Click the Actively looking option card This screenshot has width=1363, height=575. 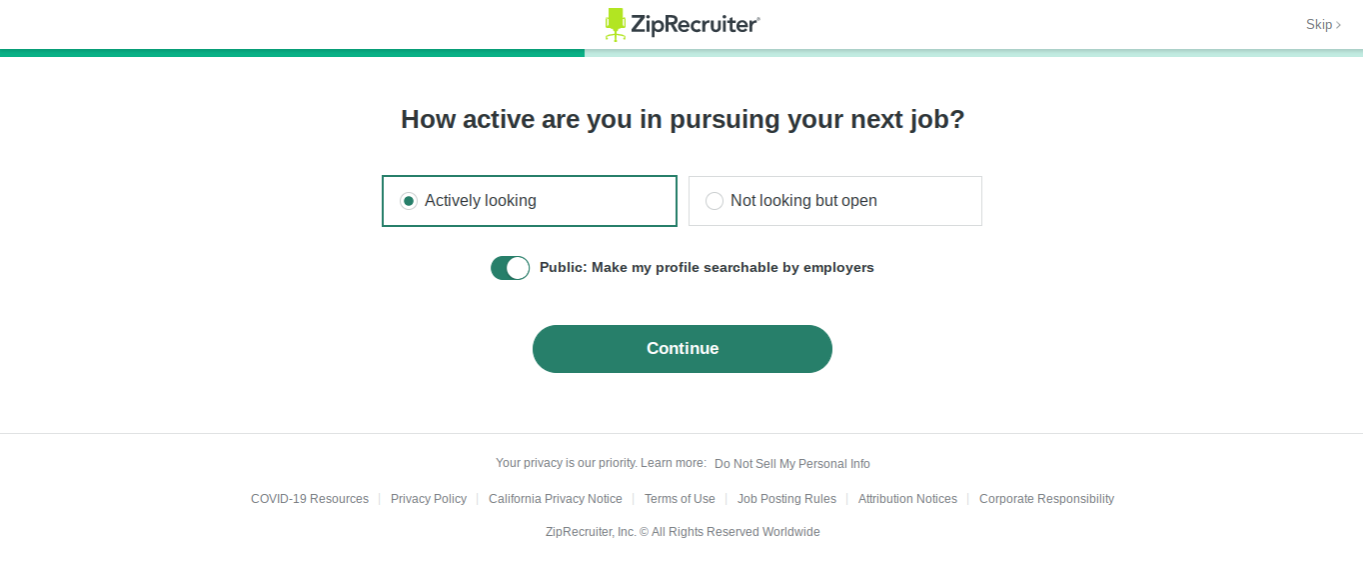[x=529, y=201]
